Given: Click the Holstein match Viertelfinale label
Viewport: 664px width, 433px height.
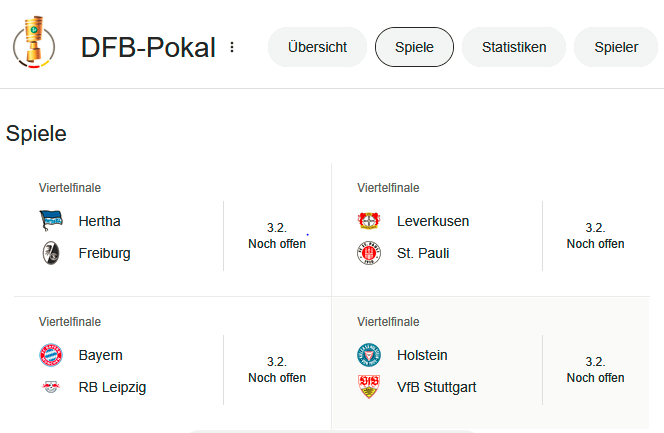Looking at the screenshot, I should pos(388,322).
